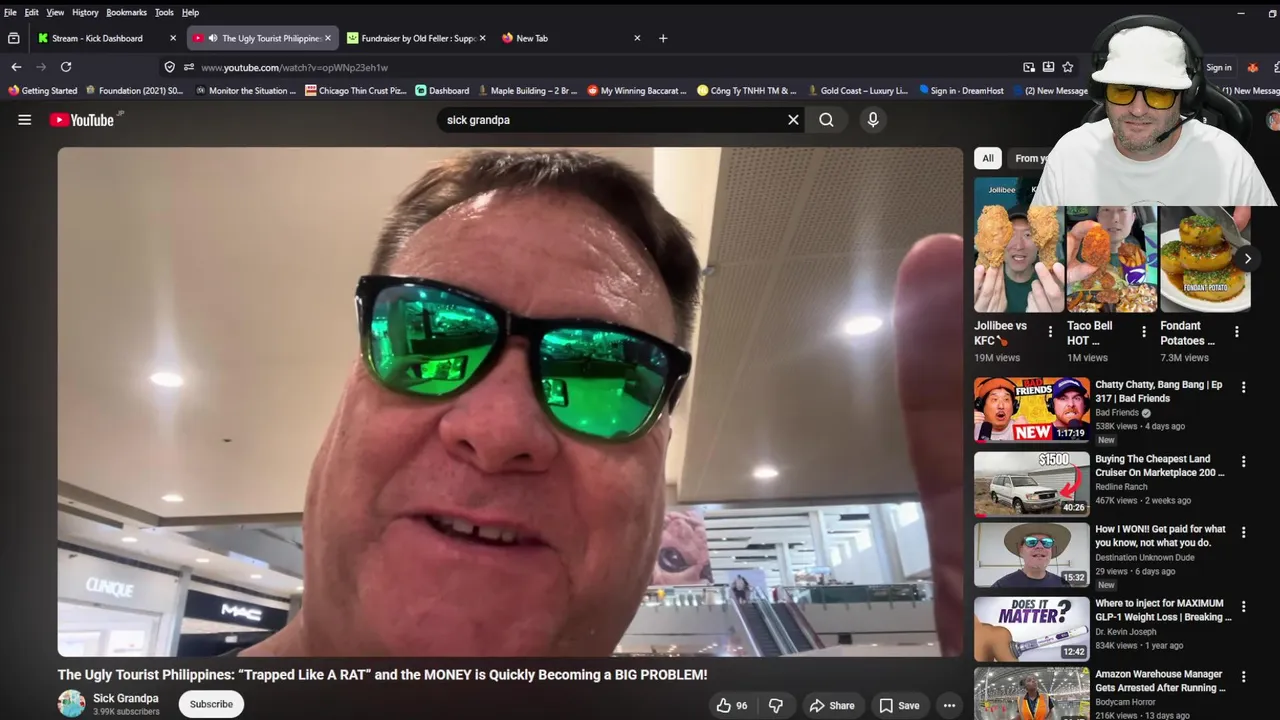Show next shorts with right chevron
The image size is (1280, 720).
[1247, 258]
